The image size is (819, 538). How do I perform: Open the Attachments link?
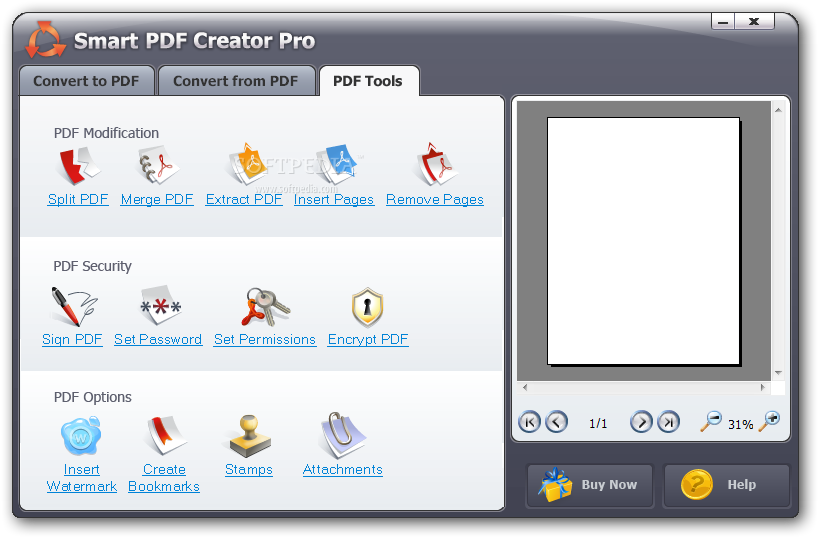[x=343, y=470]
